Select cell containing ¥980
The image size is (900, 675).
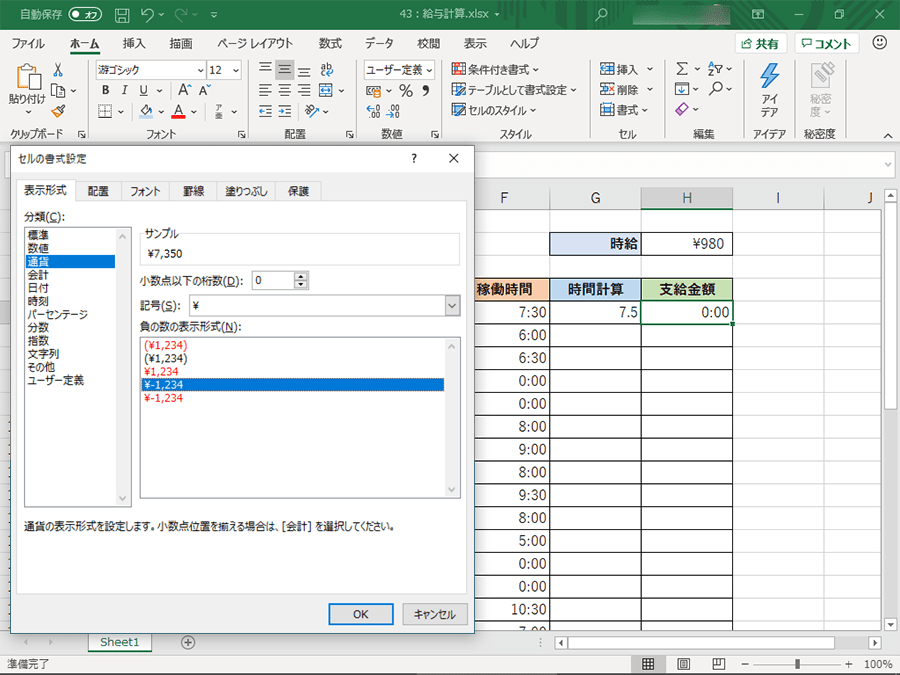[x=686, y=244]
